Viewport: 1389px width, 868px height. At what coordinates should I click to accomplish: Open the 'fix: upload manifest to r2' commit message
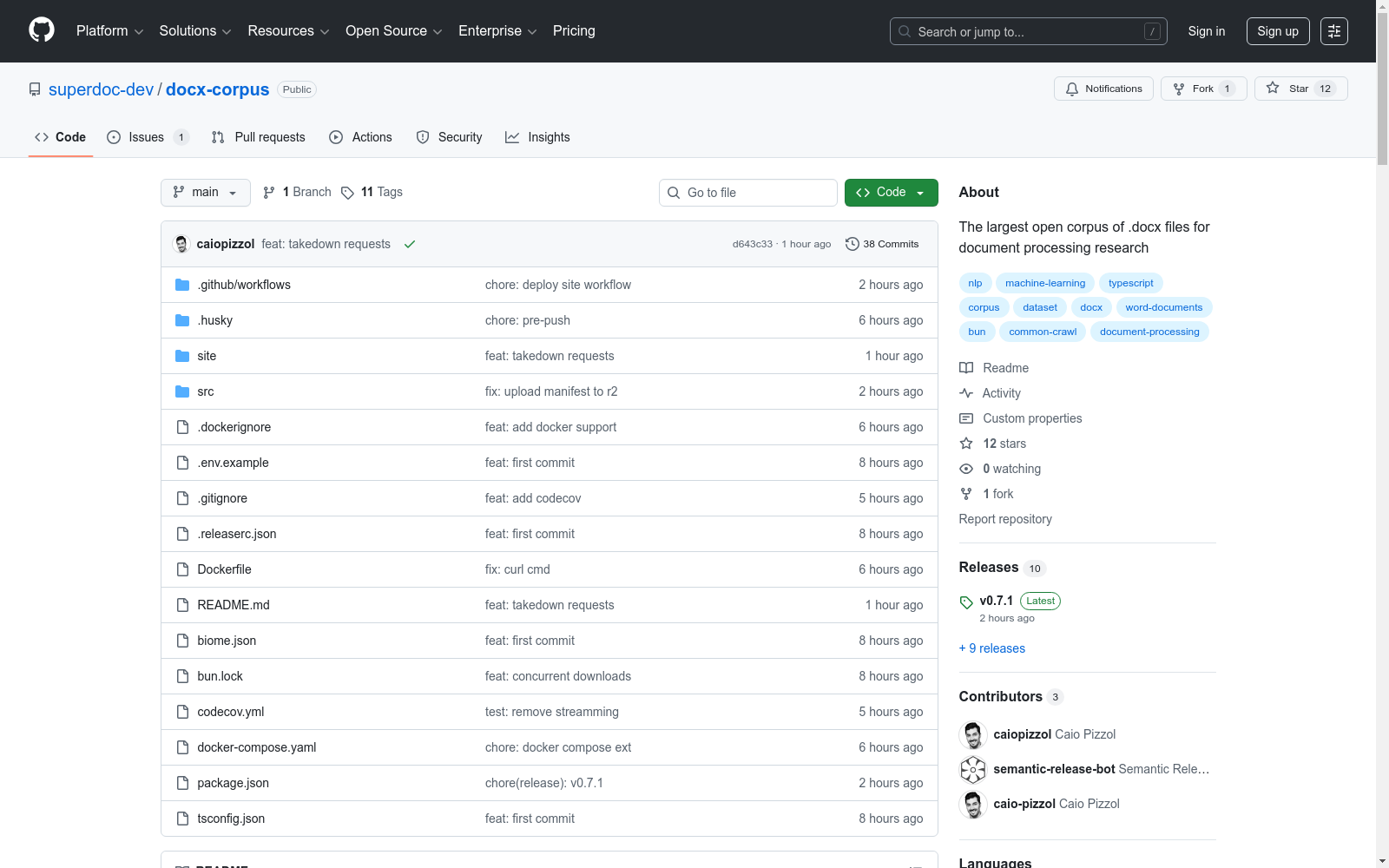[x=551, y=391]
